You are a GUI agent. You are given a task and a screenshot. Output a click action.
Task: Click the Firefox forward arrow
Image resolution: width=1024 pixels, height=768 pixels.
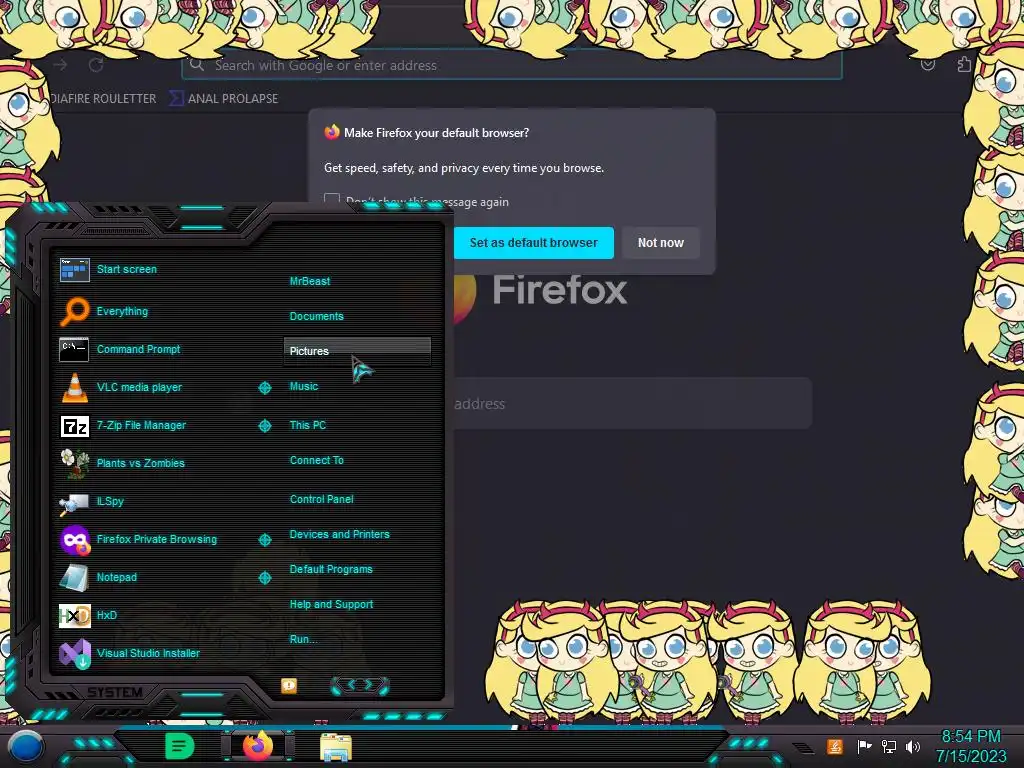coord(61,65)
